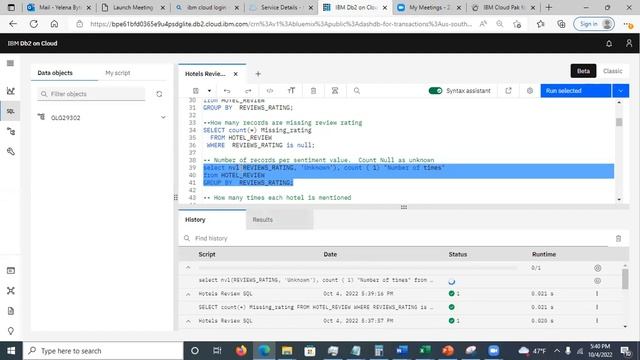This screenshot has width=640, height=360.
Task: Collapse the 5:37:57 PM Hotels Review group
Action: 188,321
